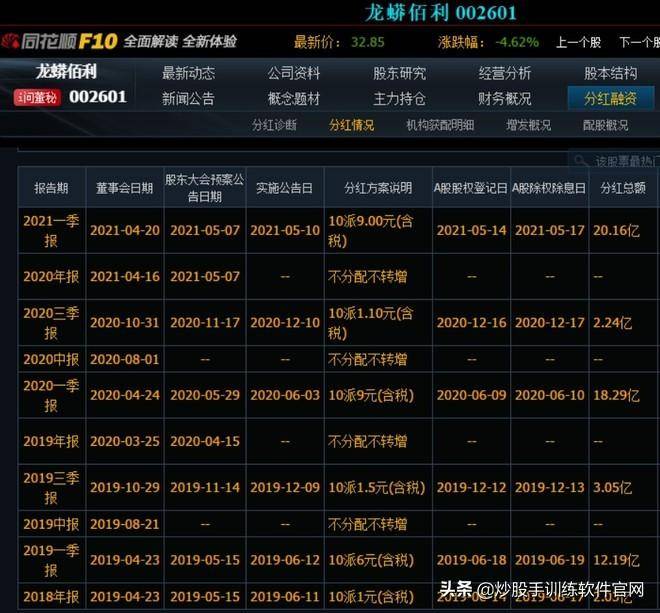The height and width of the screenshot is (613, 660).
Task: Click the A股股权登记日 column header
Action: point(471,188)
